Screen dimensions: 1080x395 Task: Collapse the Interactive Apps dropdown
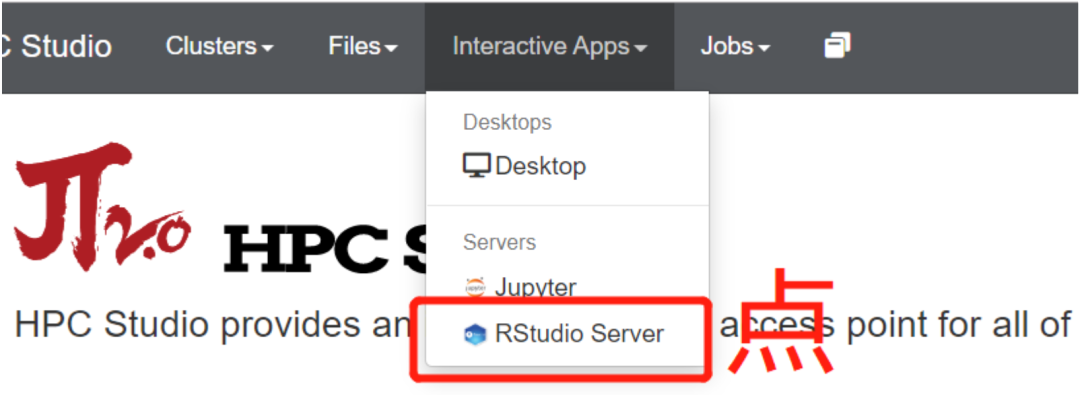(x=549, y=47)
